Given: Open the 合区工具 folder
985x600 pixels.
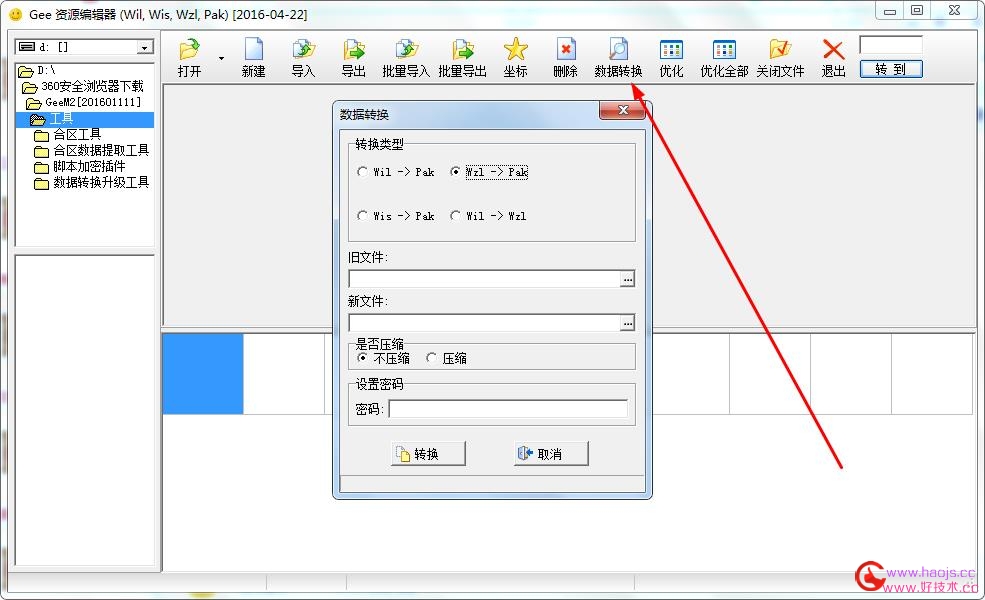Looking at the screenshot, I should pyautogui.click(x=68, y=134).
